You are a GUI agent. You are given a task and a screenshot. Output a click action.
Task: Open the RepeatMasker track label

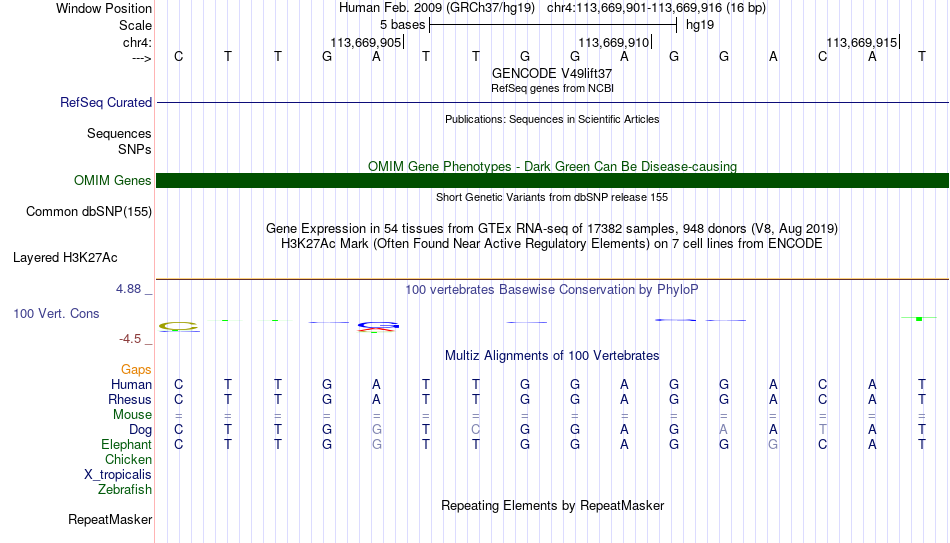pyautogui.click(x=110, y=519)
